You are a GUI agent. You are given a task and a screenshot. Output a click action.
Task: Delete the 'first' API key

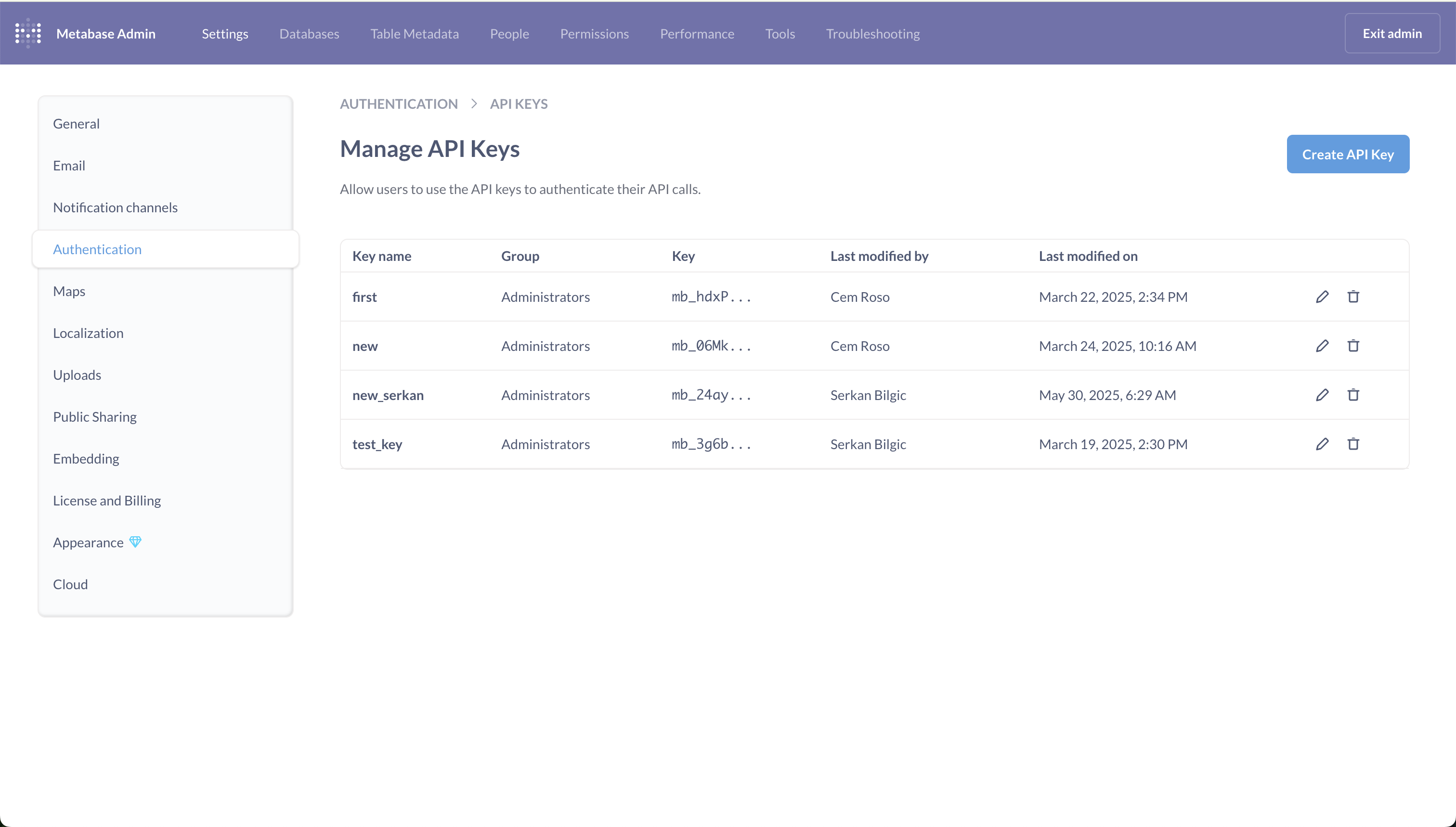1353,297
